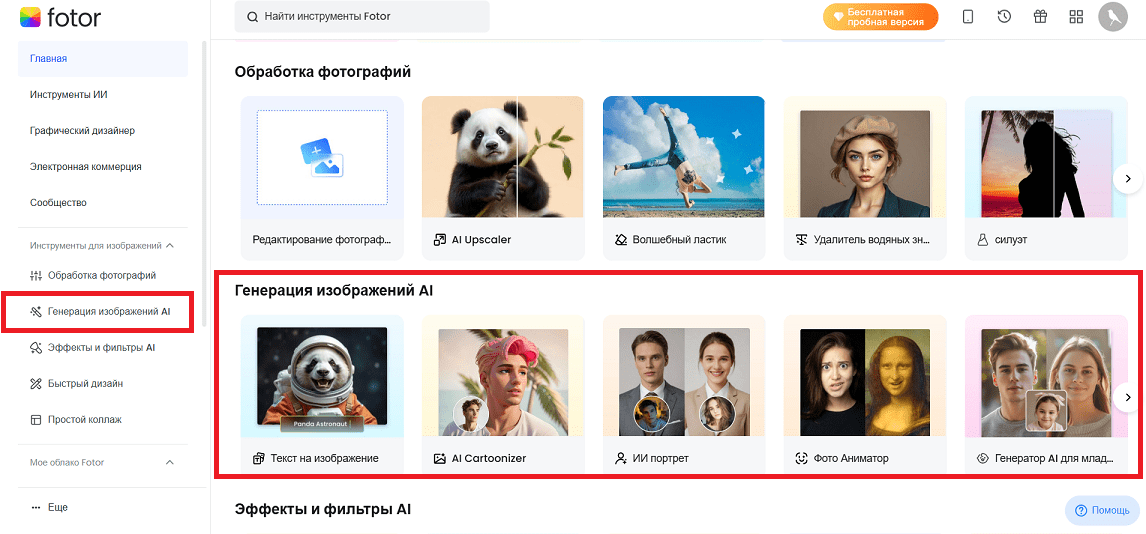
Task: Open the handstand Волшебный ластик thumbnail
Action: [684, 157]
